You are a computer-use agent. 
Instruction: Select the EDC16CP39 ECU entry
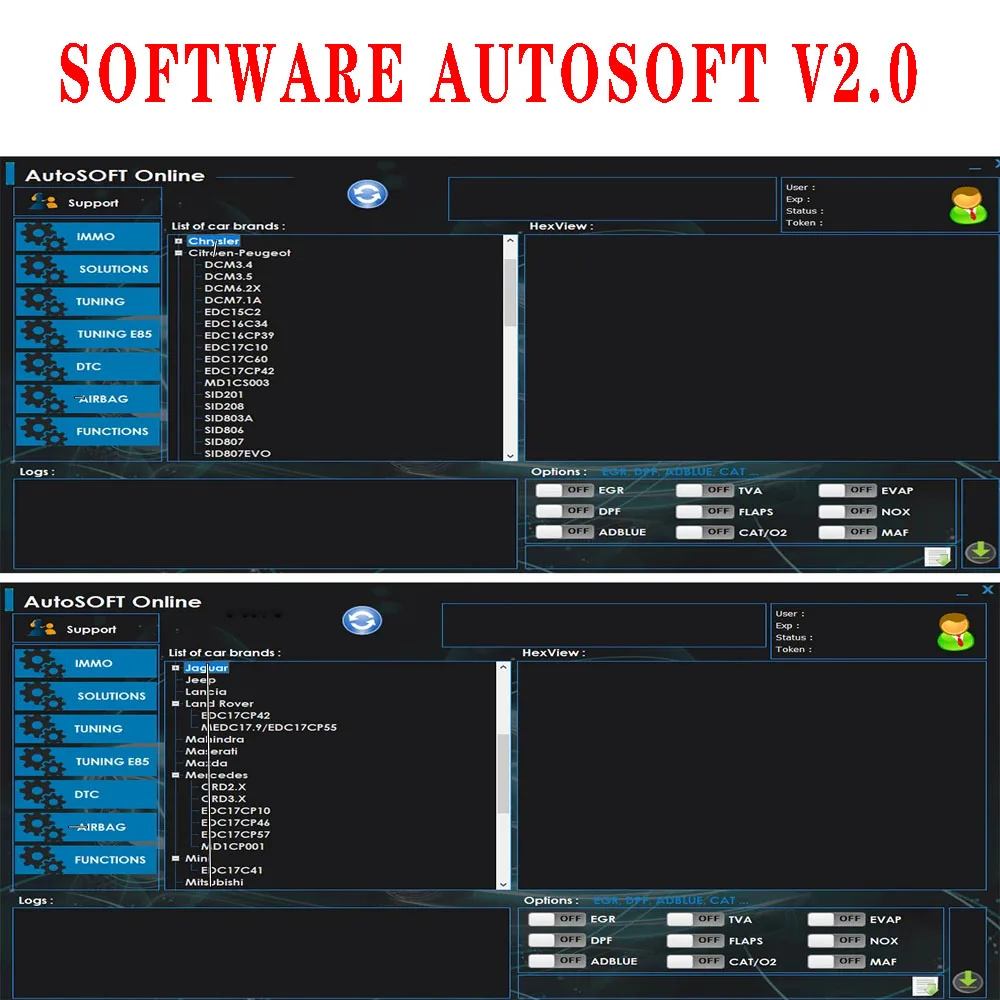point(239,335)
